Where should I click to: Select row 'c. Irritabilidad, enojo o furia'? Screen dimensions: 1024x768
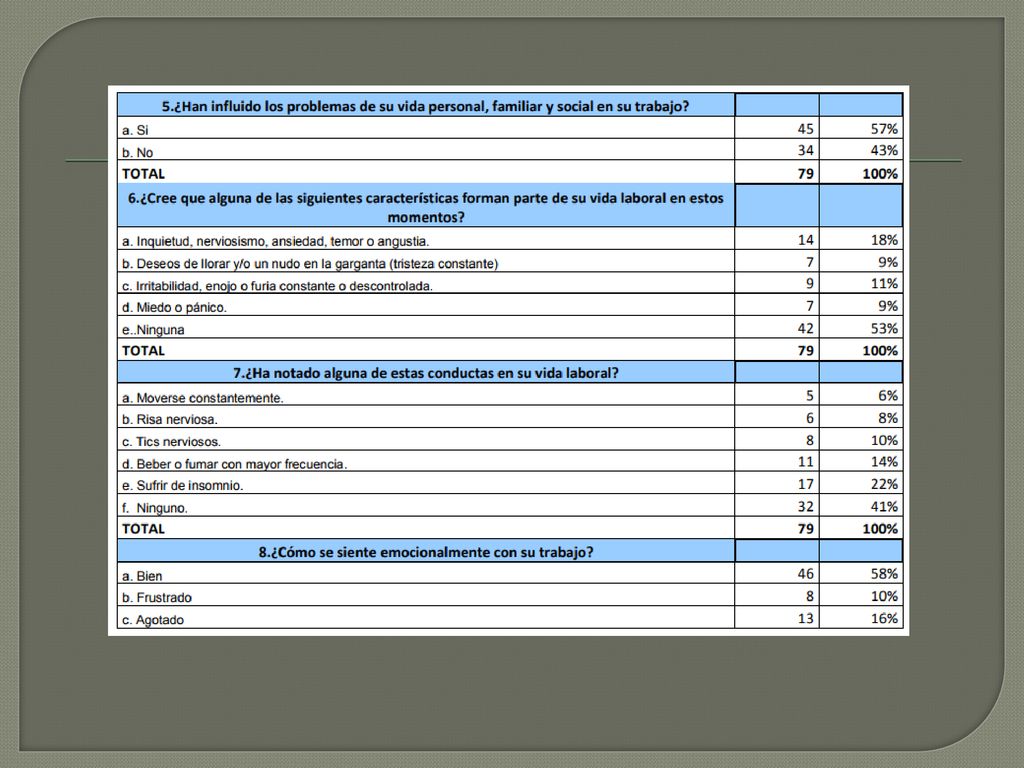(x=277, y=285)
